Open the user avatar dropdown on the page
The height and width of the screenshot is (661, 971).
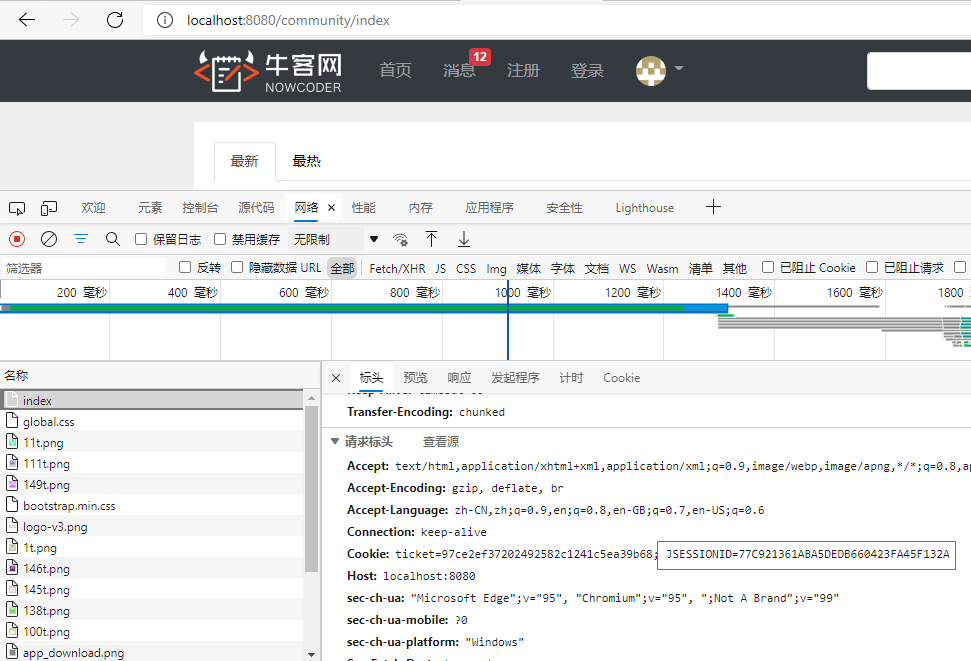660,70
